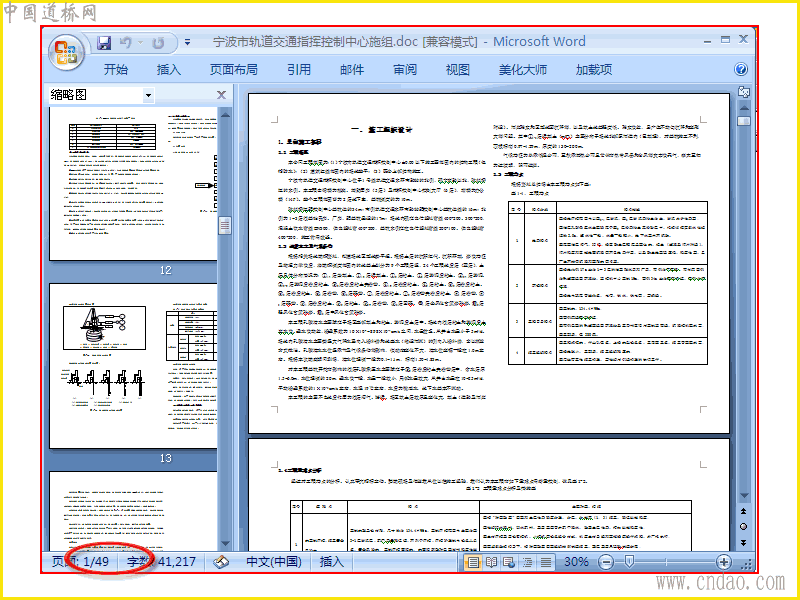Redo using the Quick Access arrow
The width and height of the screenshot is (800, 600).
pyautogui.click(x=159, y=43)
